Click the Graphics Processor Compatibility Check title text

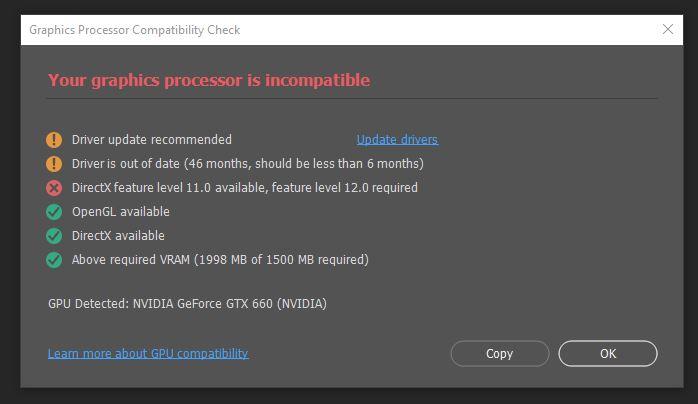pyautogui.click(x=134, y=30)
